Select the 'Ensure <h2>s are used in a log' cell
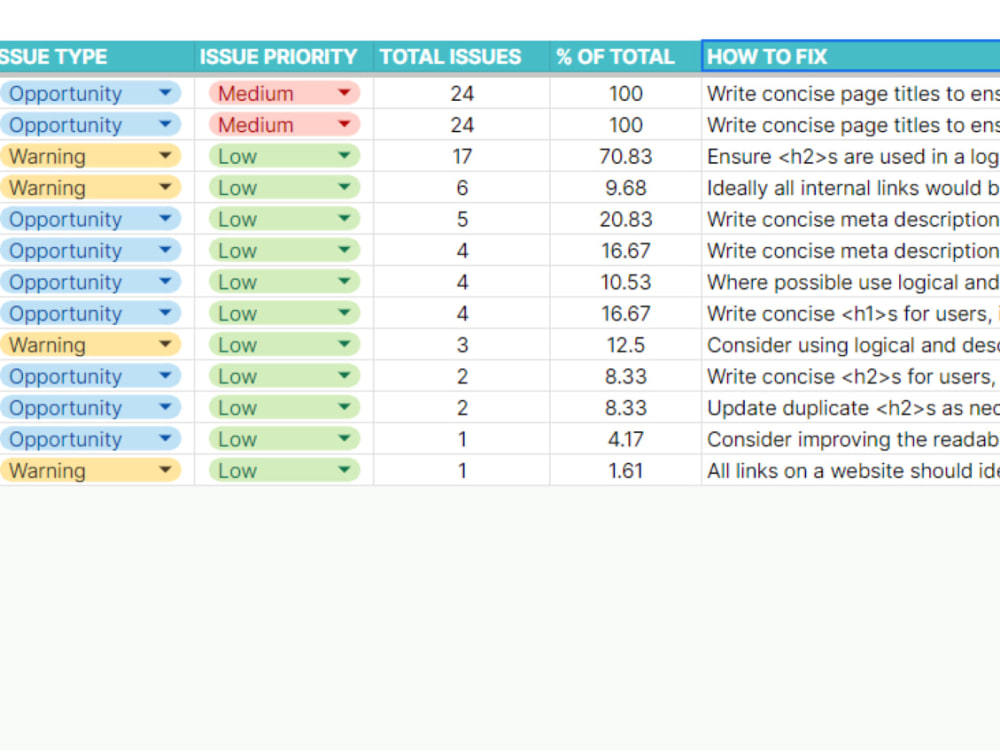 (851, 156)
